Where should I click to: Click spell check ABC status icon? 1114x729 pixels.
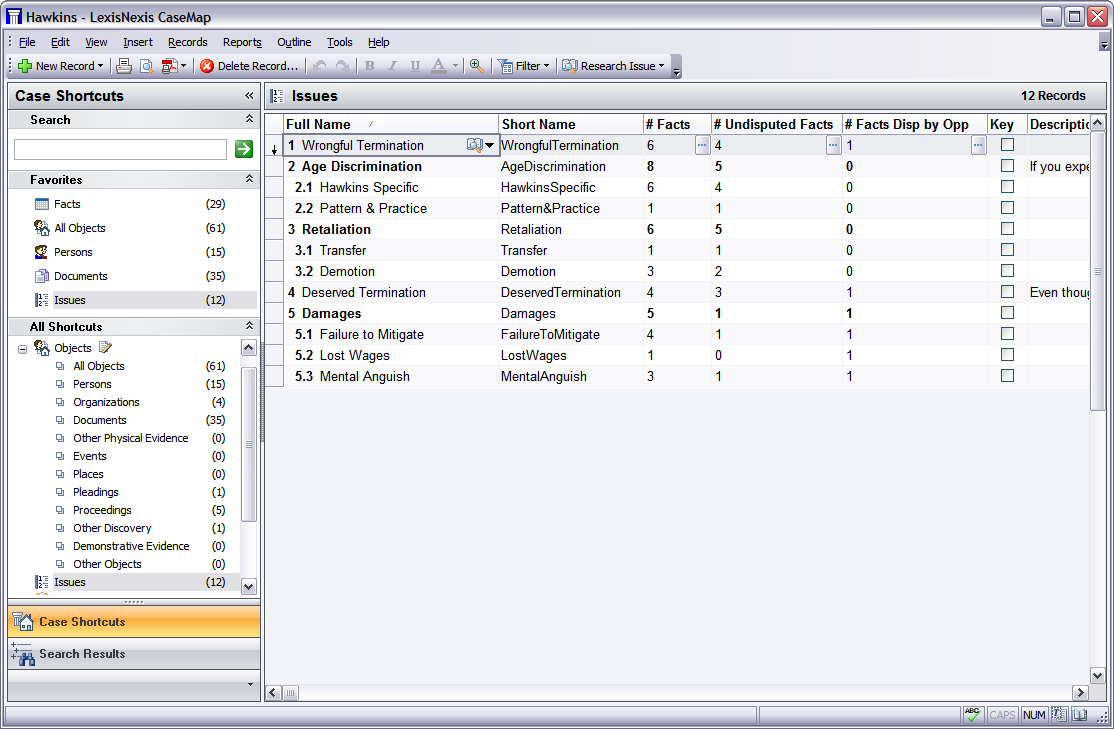pos(973,714)
